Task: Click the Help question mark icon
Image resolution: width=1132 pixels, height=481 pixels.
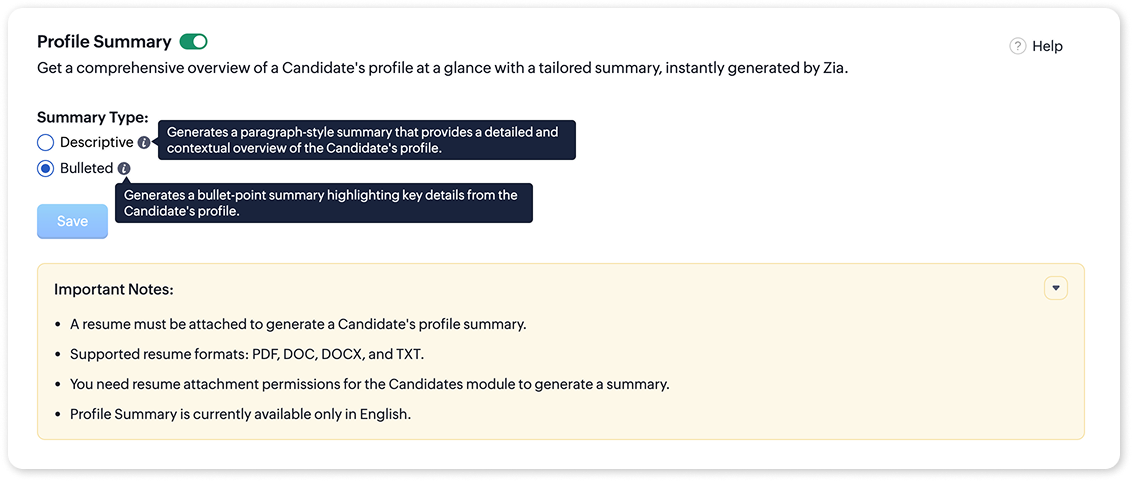Action: click(x=1018, y=46)
